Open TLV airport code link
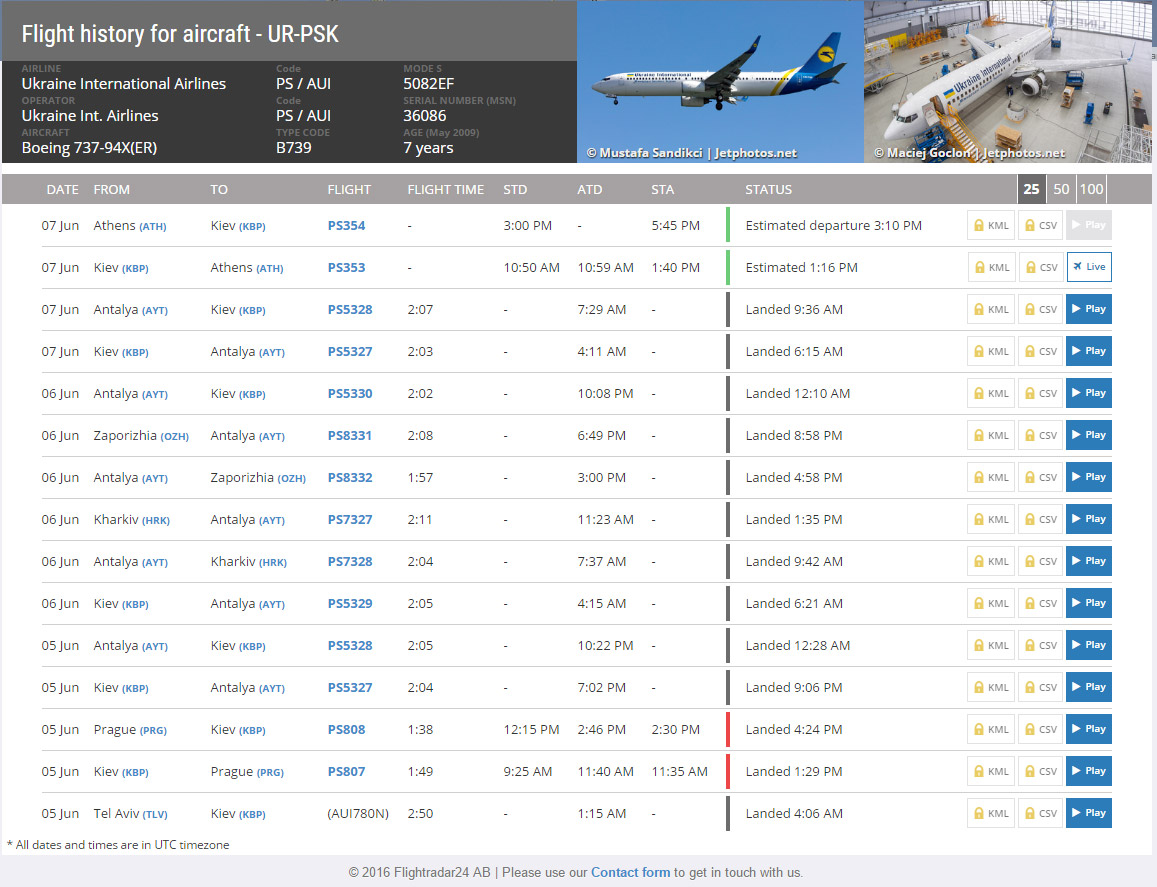The height and width of the screenshot is (887, 1157). (x=155, y=815)
